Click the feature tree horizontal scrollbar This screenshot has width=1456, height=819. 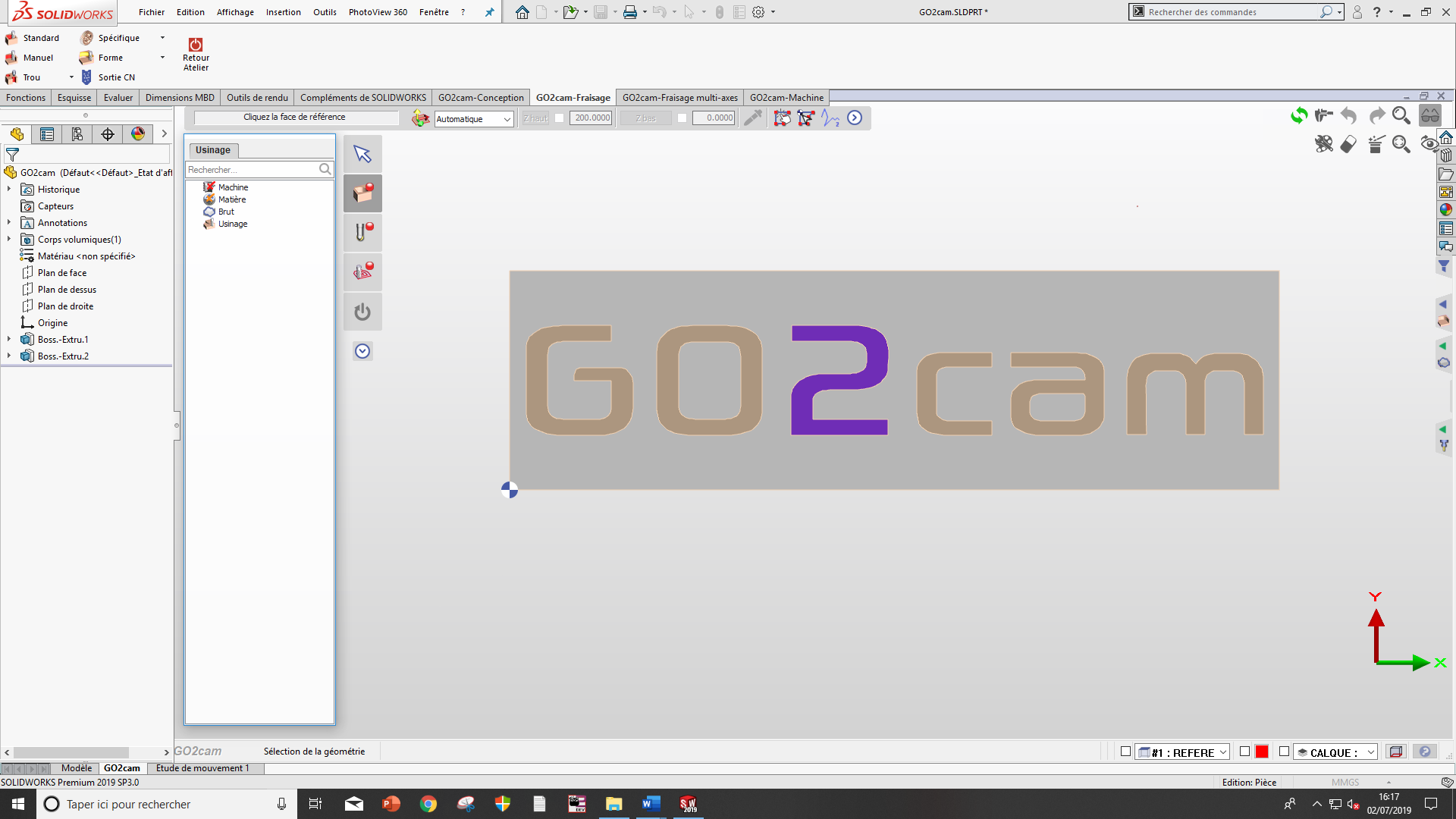71,752
